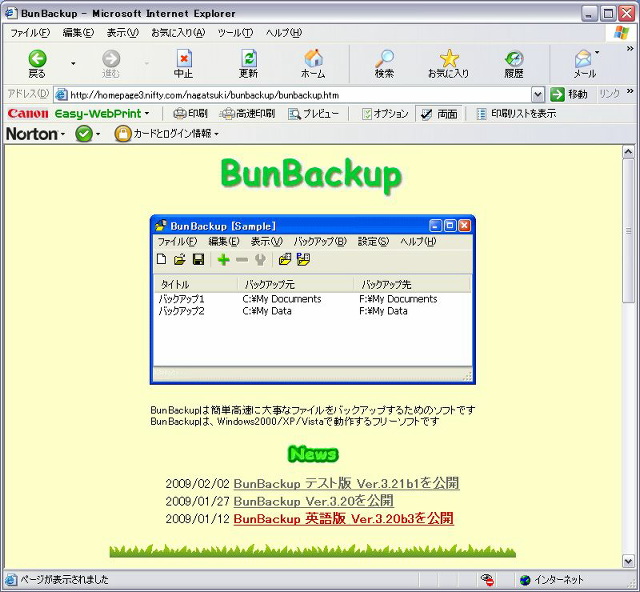Viewport: 640px width, 592px height.
Task: Show the print list (印刷リストを表示)
Action: (516, 114)
